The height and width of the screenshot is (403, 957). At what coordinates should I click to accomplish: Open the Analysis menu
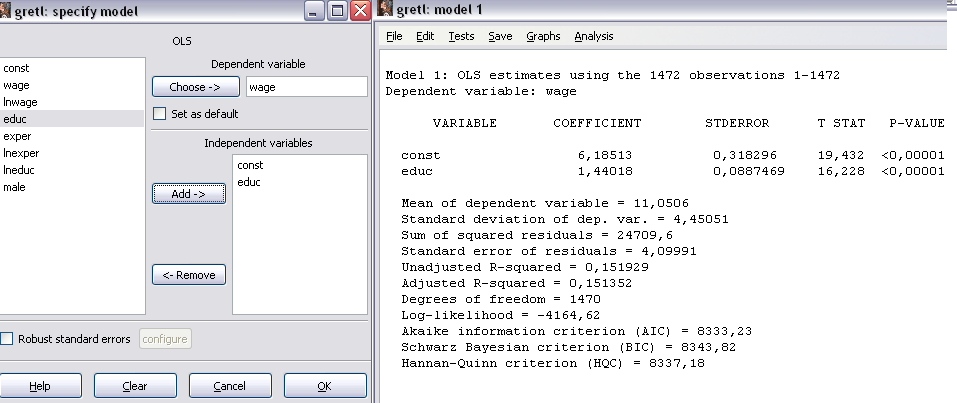(594, 36)
